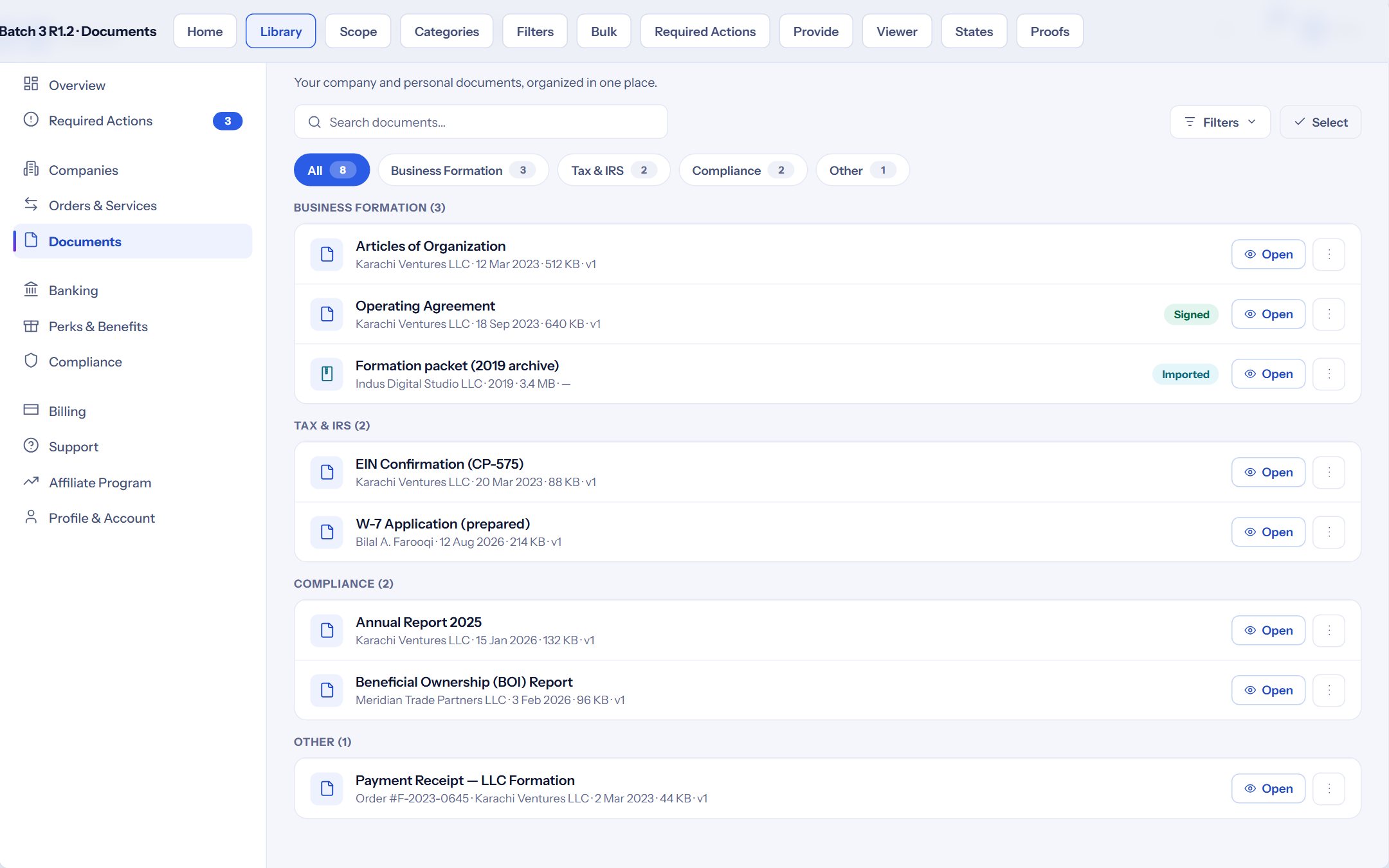
Task: Open the Articles of Organization document
Action: [1268, 255]
